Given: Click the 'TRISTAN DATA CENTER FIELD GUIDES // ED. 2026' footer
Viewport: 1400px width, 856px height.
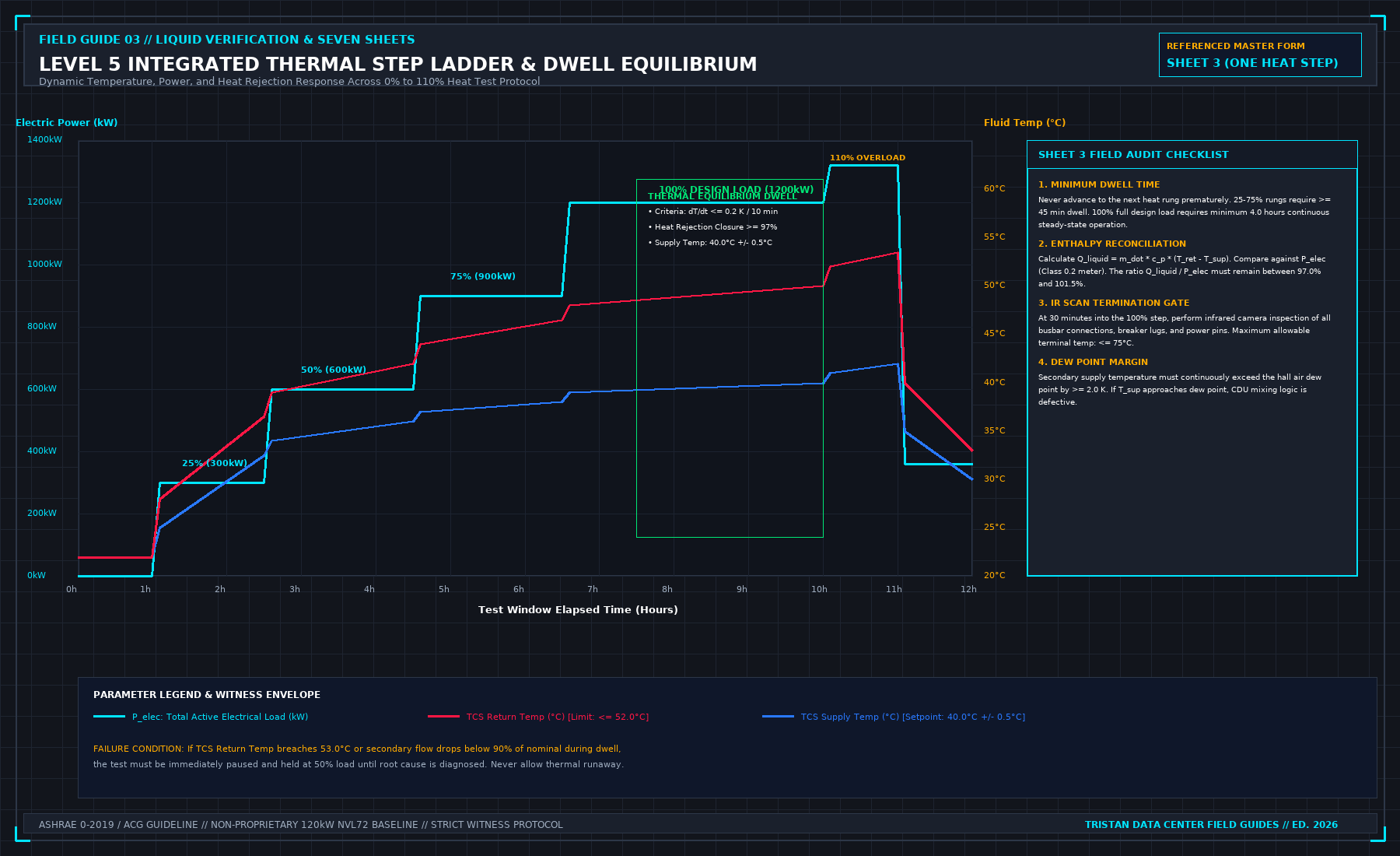Looking at the screenshot, I should [1211, 825].
